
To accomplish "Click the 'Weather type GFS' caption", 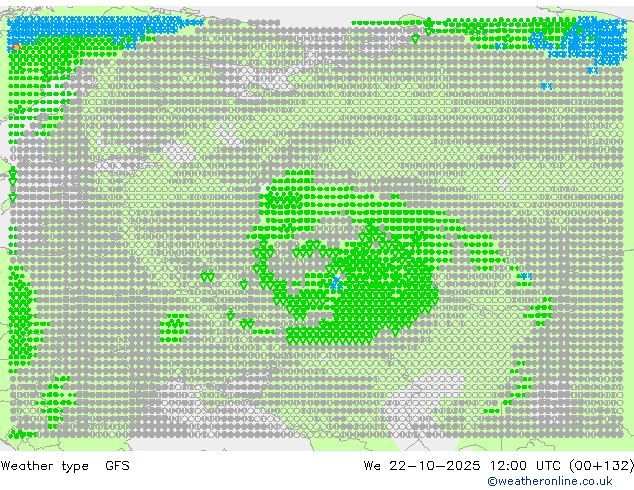I will pyautogui.click(x=65, y=466).
